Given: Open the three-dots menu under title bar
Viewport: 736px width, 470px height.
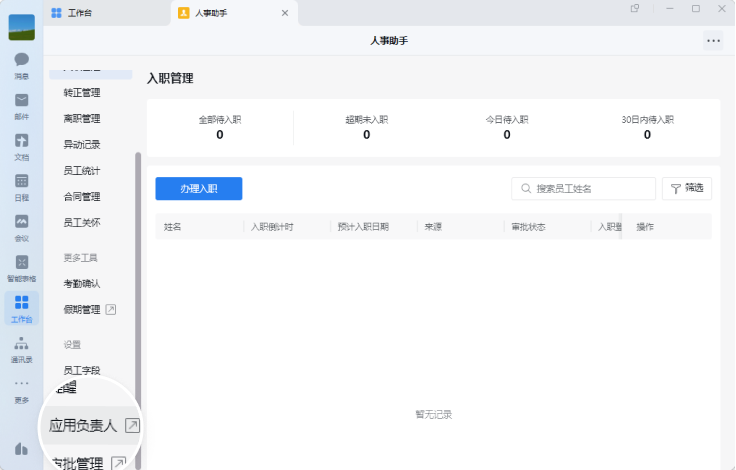Looking at the screenshot, I should click(713, 41).
